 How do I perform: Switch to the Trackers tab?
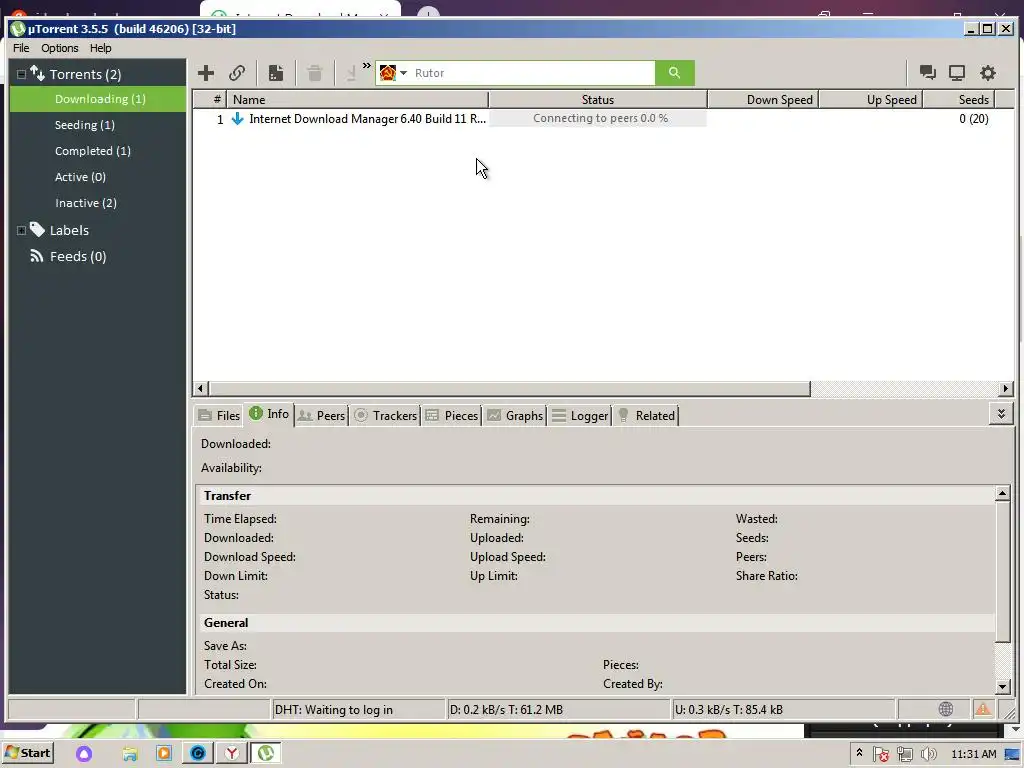click(x=385, y=415)
